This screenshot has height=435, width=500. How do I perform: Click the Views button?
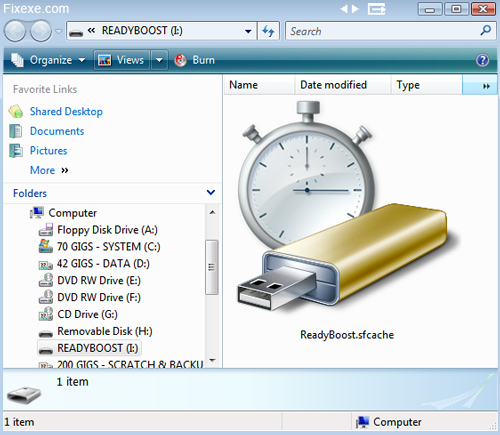pyautogui.click(x=121, y=60)
